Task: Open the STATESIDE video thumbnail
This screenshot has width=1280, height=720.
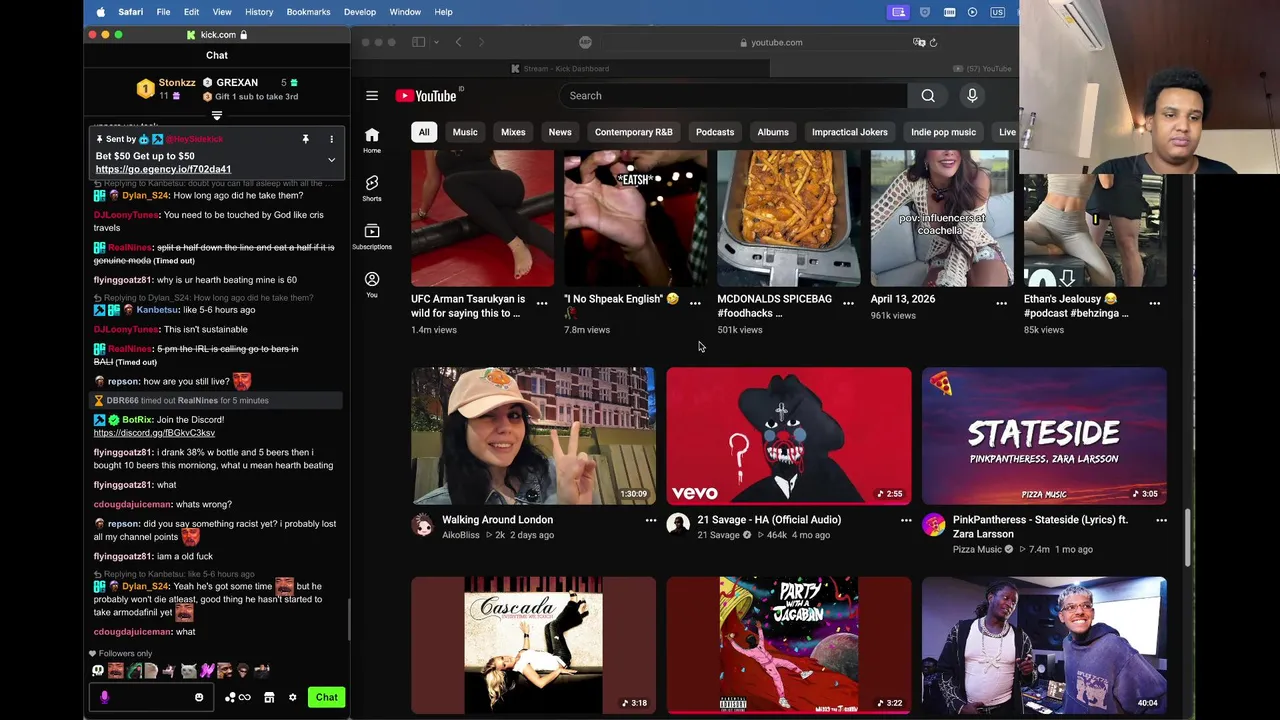Action: coord(1044,436)
